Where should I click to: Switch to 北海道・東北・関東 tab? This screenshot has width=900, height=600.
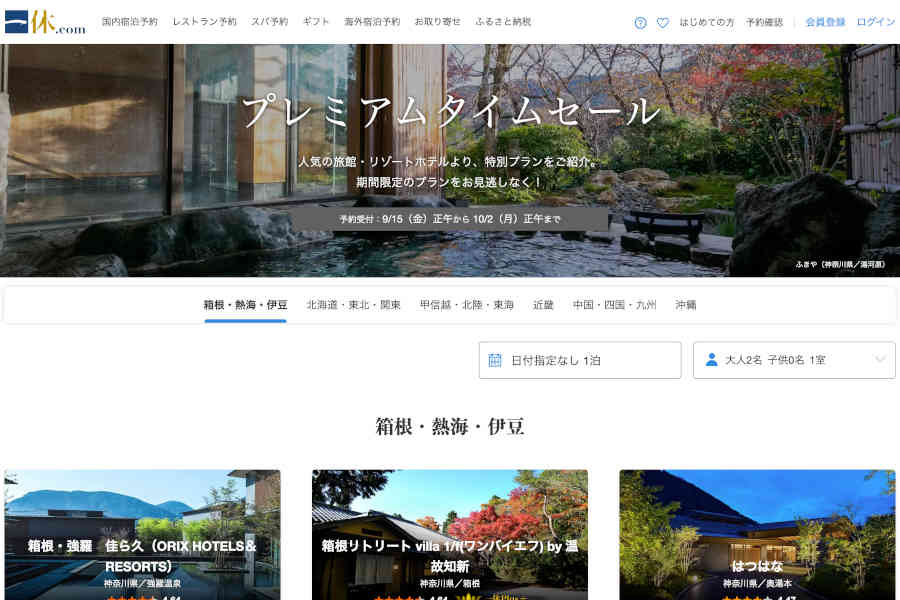click(354, 305)
